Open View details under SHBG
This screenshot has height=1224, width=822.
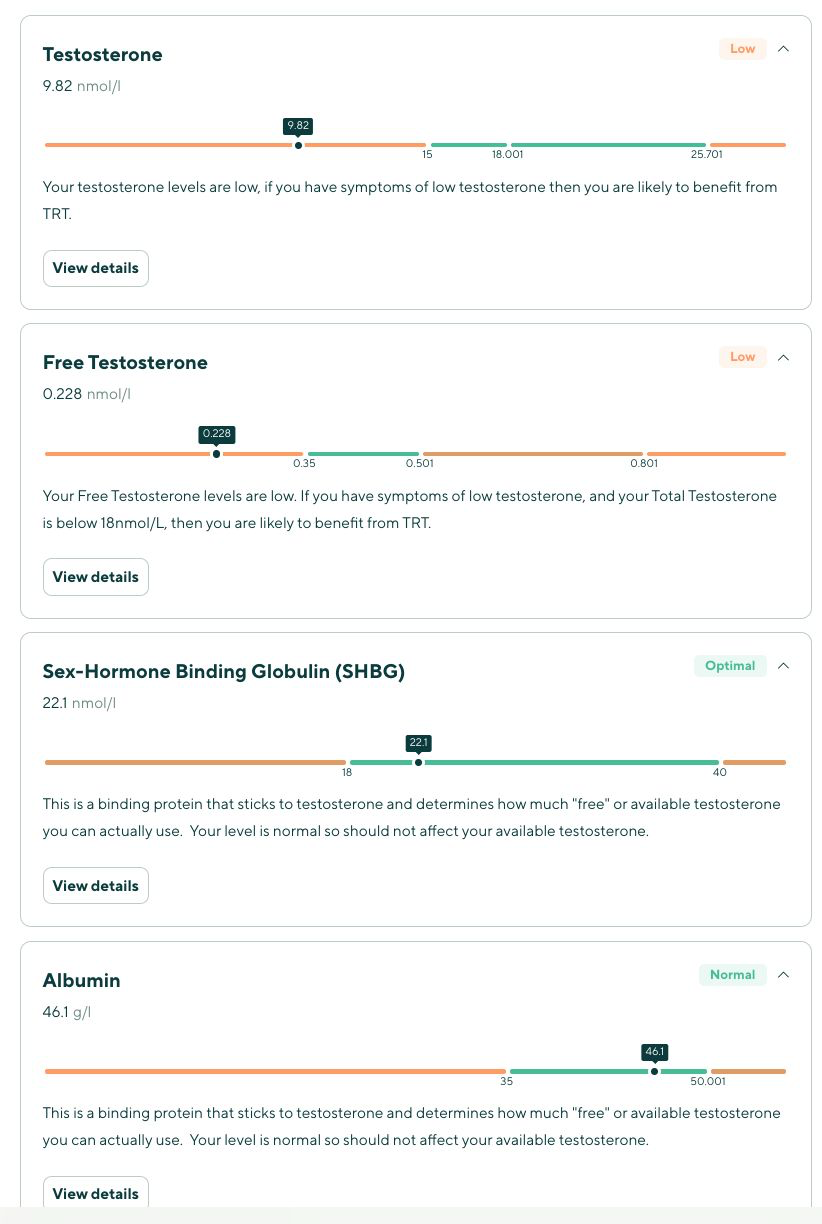pos(96,886)
